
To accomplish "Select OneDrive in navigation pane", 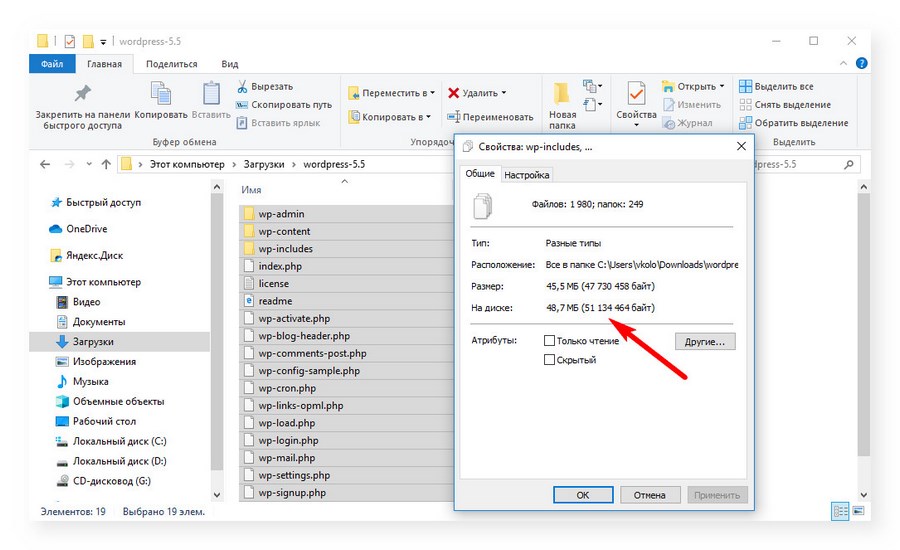I will coord(87,228).
